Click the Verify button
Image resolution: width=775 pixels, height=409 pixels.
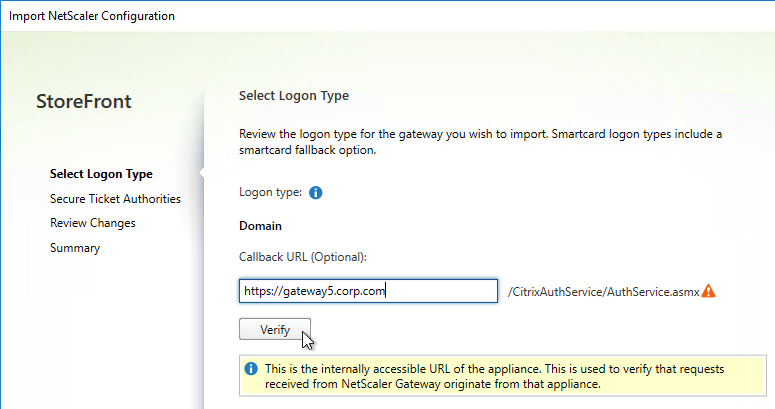pyautogui.click(x=275, y=329)
